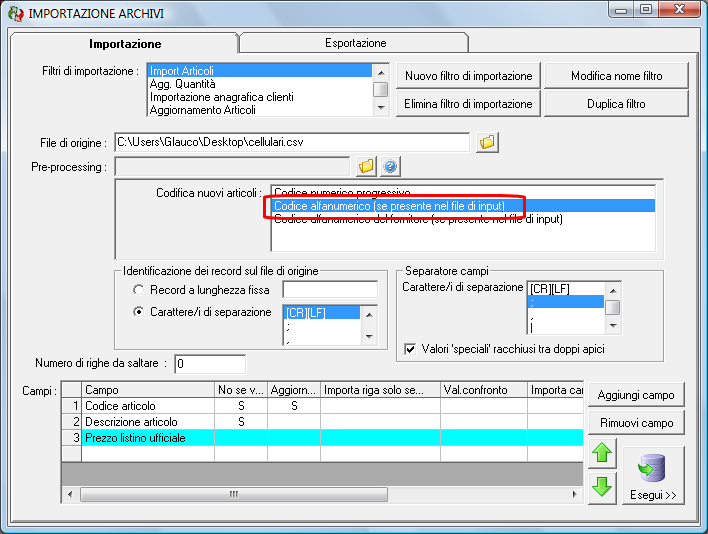Click the File di origine path field
Image resolution: width=708 pixels, height=534 pixels.
click(x=292, y=142)
